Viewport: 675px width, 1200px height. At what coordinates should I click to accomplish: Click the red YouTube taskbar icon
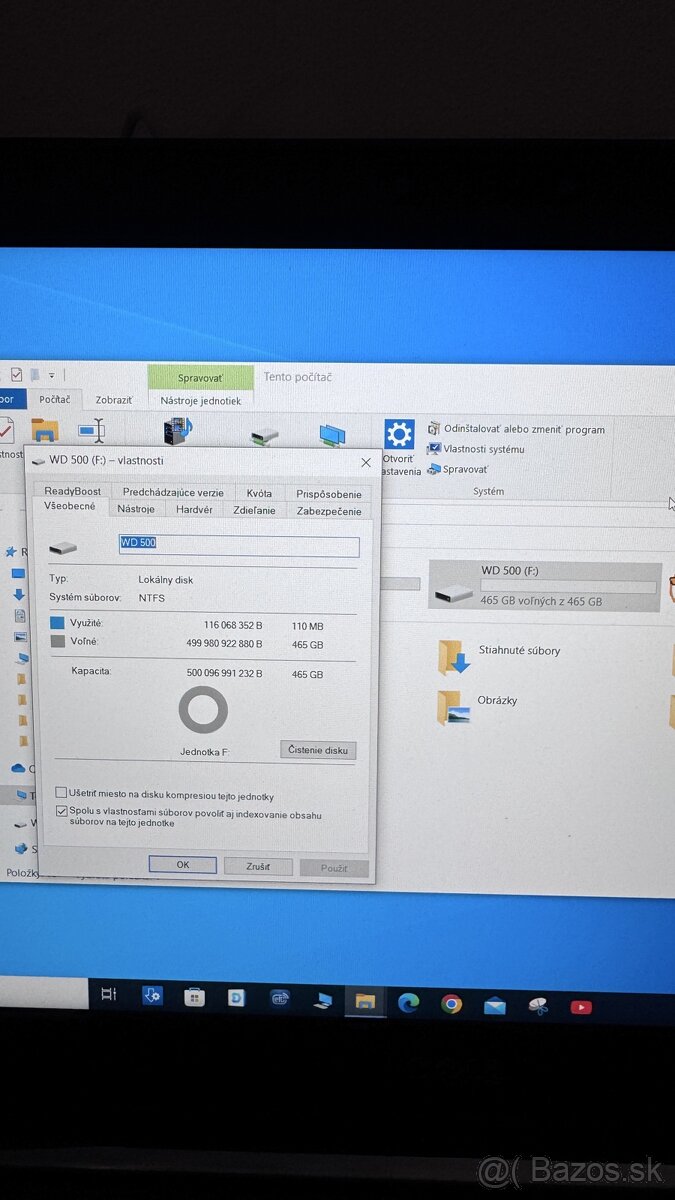(x=581, y=1007)
